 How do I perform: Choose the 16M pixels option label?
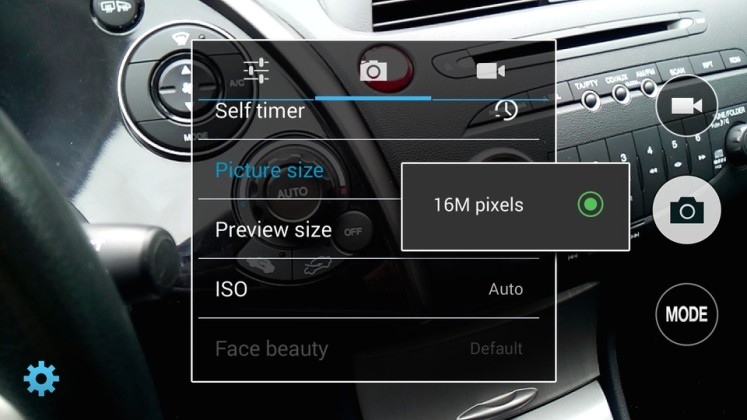(x=478, y=205)
